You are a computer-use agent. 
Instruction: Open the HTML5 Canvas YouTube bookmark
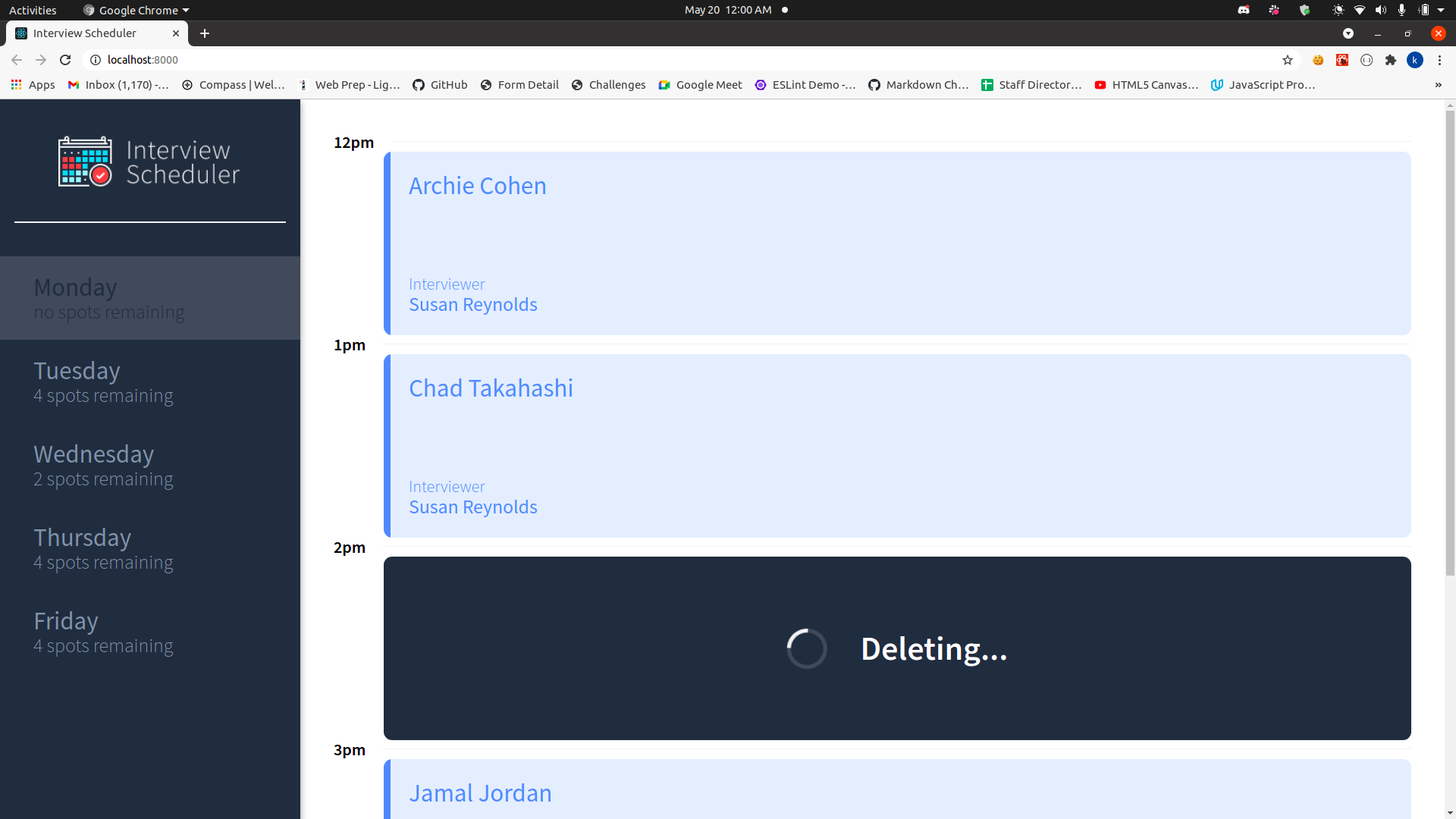tap(1146, 85)
